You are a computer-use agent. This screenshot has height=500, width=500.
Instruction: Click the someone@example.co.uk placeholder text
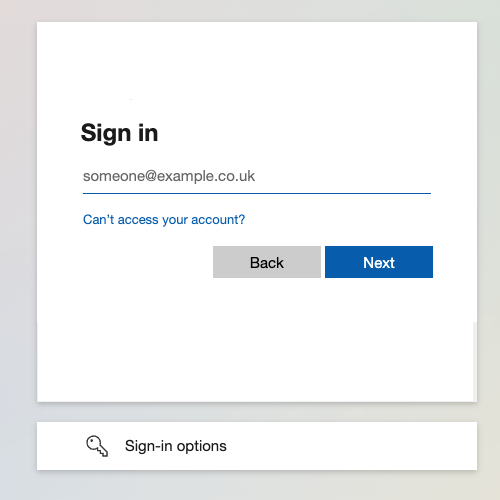tap(169, 176)
